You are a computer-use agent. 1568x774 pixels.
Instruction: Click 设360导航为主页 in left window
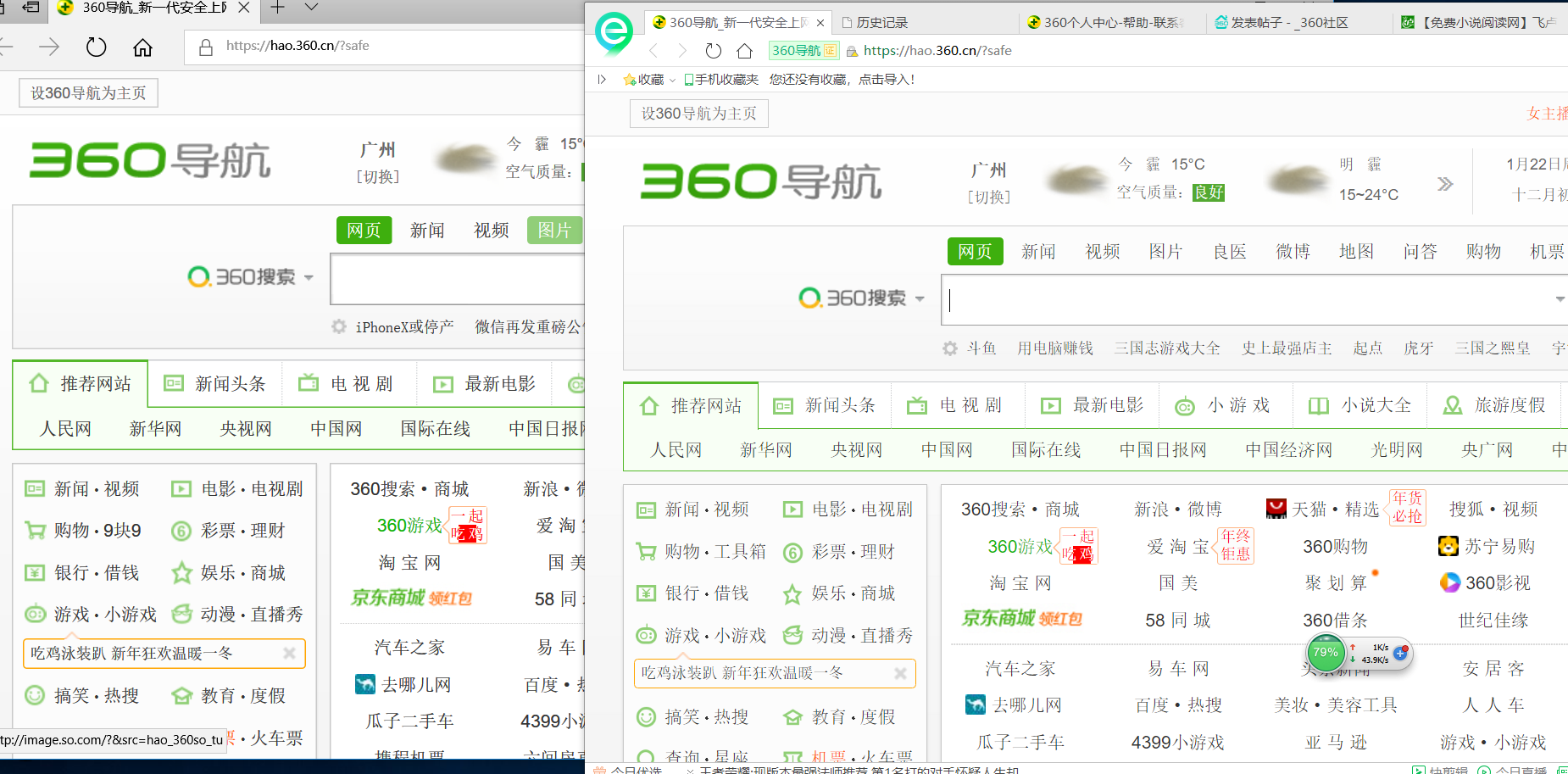click(x=88, y=93)
